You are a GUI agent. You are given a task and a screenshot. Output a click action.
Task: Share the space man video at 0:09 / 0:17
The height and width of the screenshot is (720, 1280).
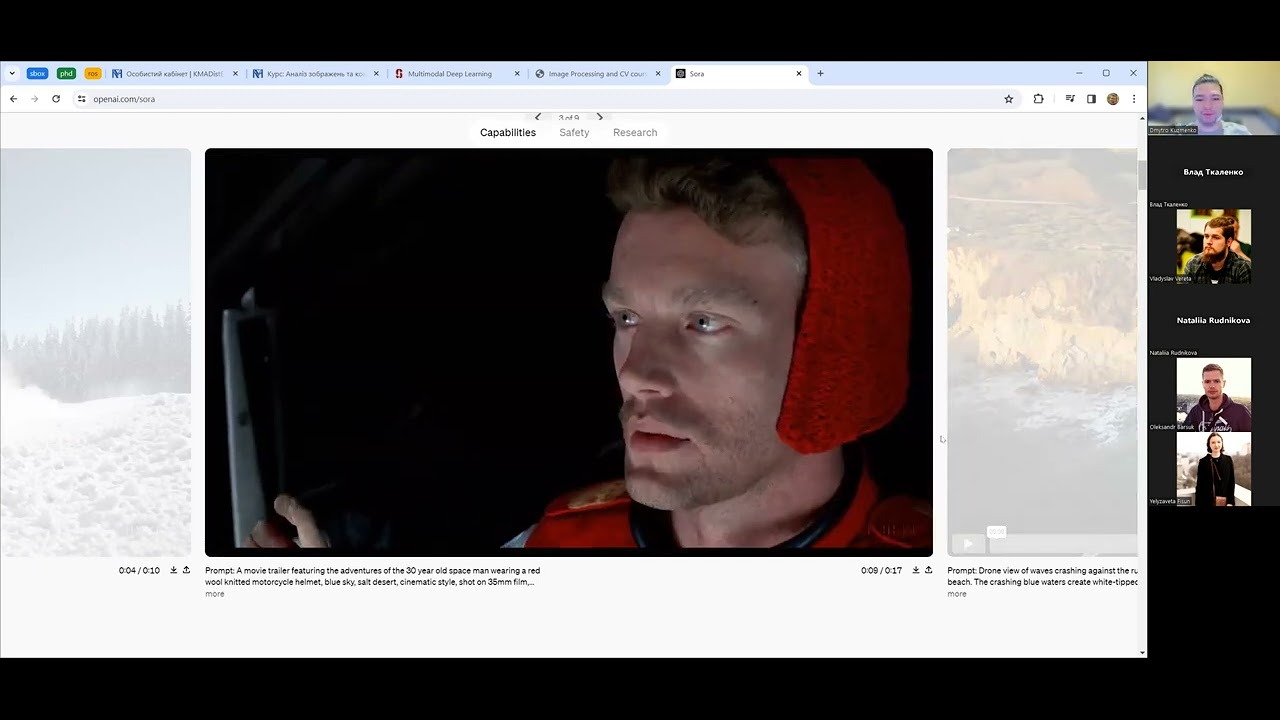tap(928, 570)
